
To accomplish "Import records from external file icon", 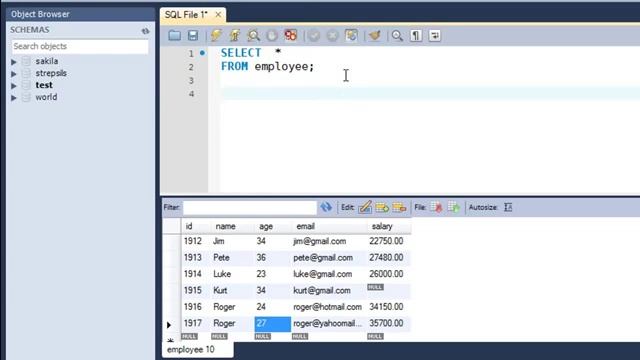I will click(x=453, y=207).
